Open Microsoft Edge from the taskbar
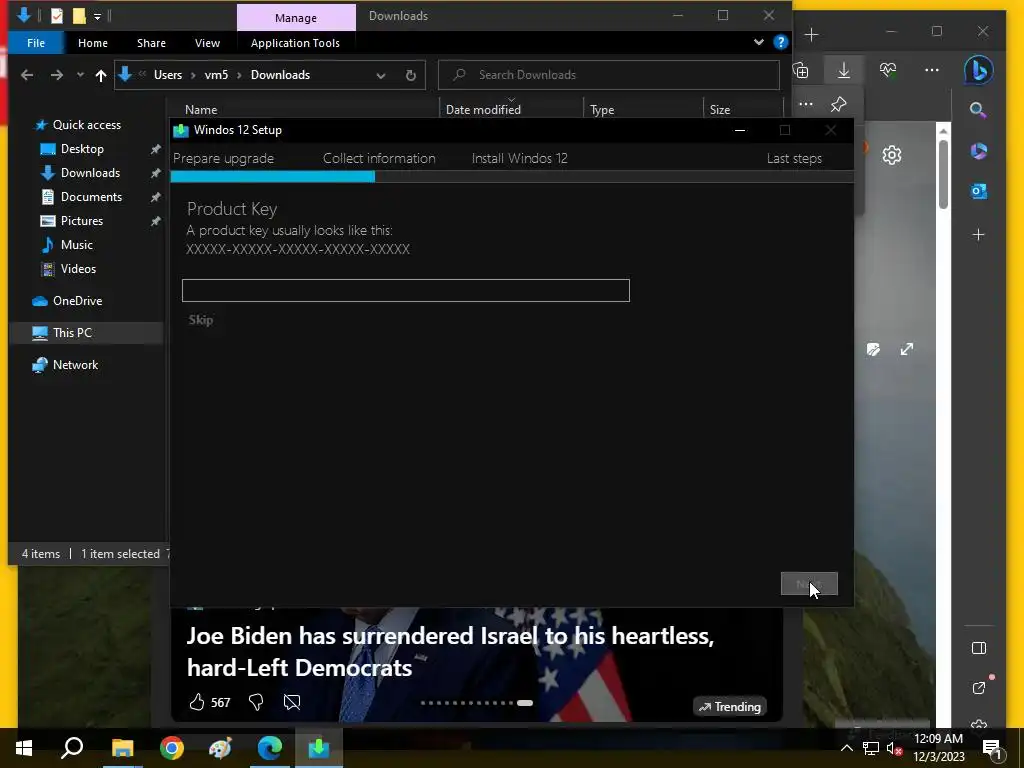1024x768 pixels. (269, 748)
